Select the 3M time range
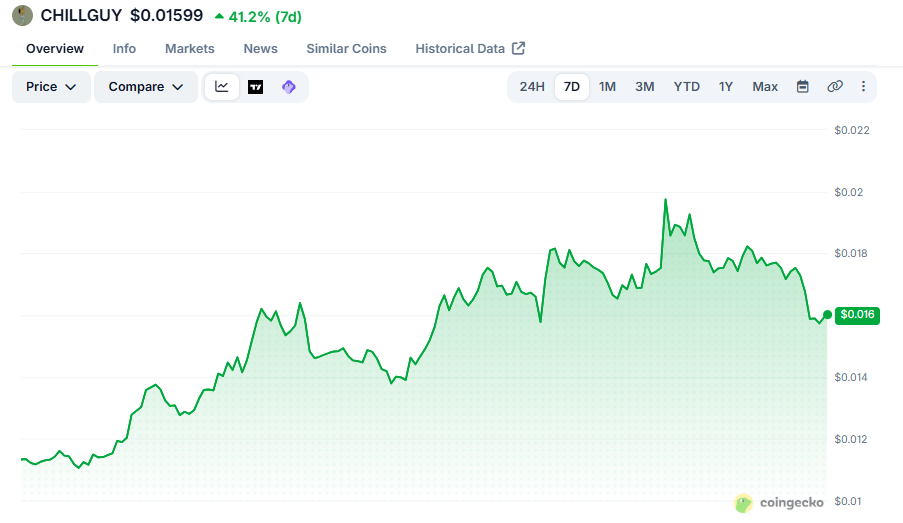This screenshot has height=523, width=903. click(644, 87)
